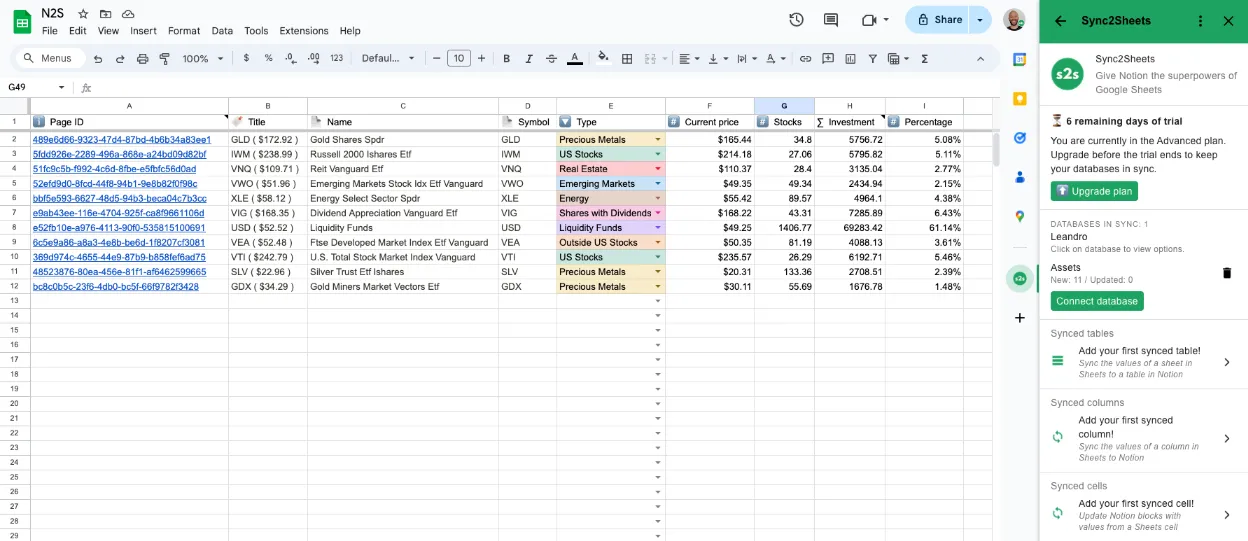Open the text color picker
The image size is (1248, 541).
pyautogui.click(x=574, y=59)
